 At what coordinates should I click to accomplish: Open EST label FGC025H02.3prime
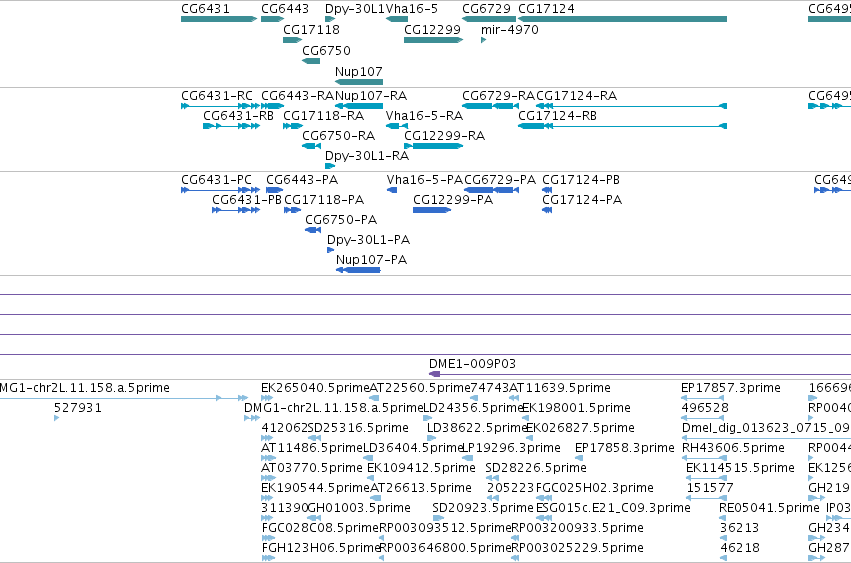(595, 488)
